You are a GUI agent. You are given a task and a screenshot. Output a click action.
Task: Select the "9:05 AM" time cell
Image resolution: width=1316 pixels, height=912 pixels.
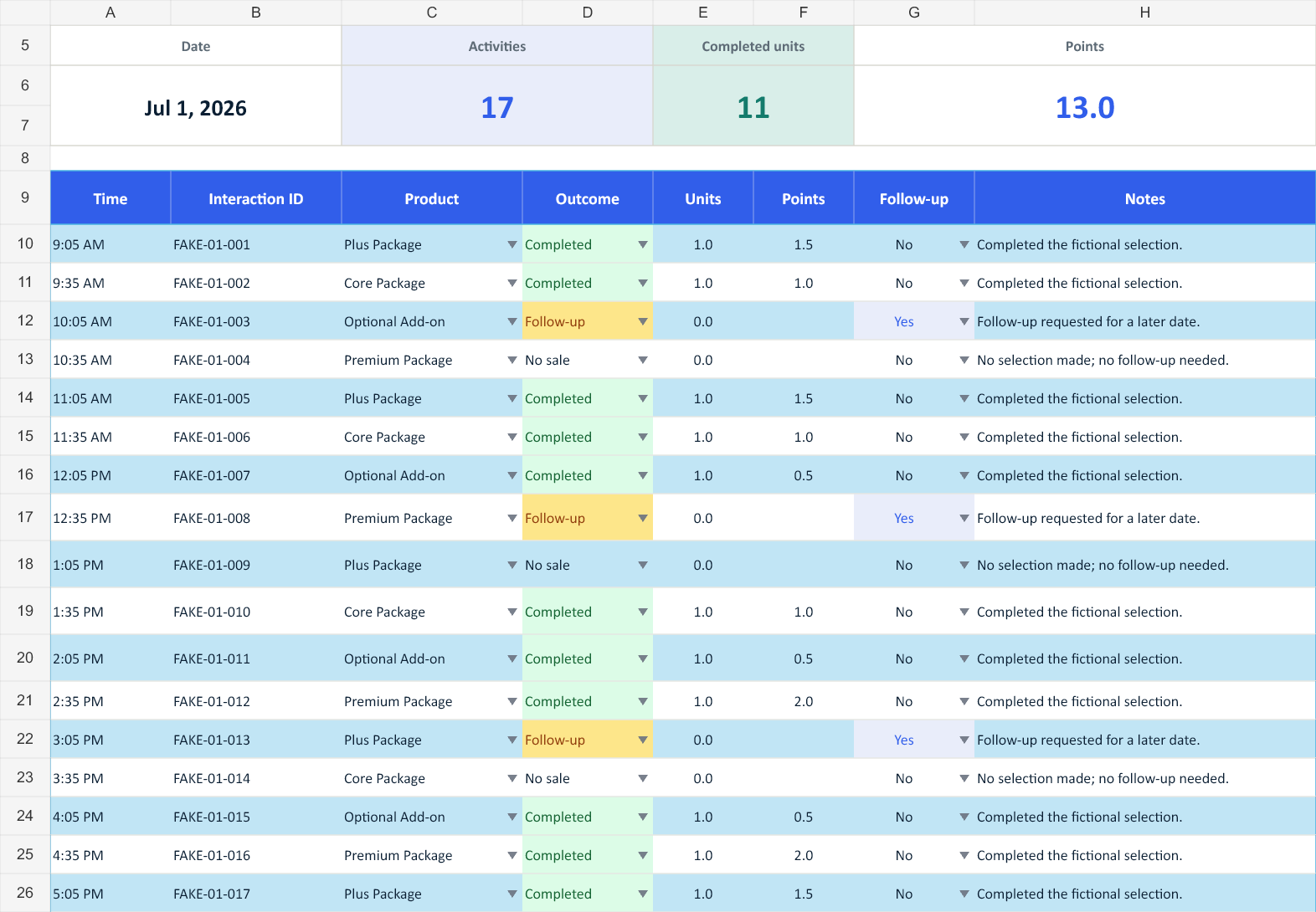point(111,244)
